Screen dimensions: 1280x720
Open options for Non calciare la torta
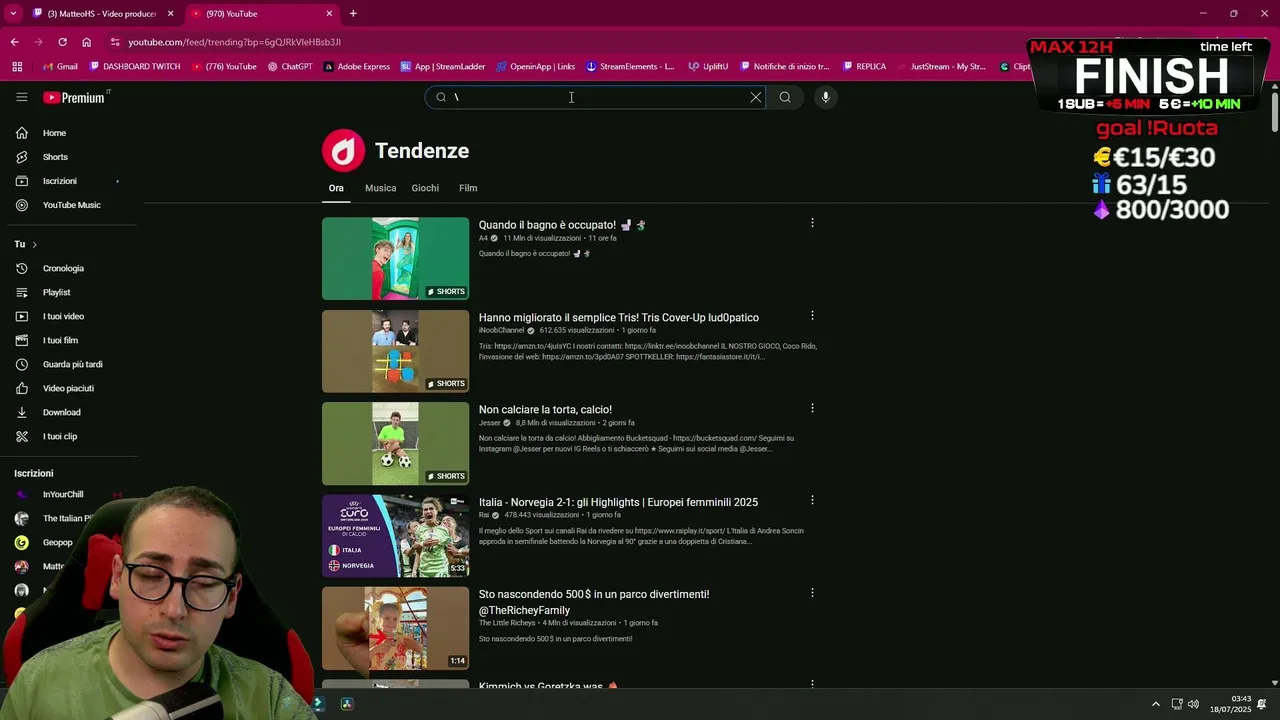(812, 408)
